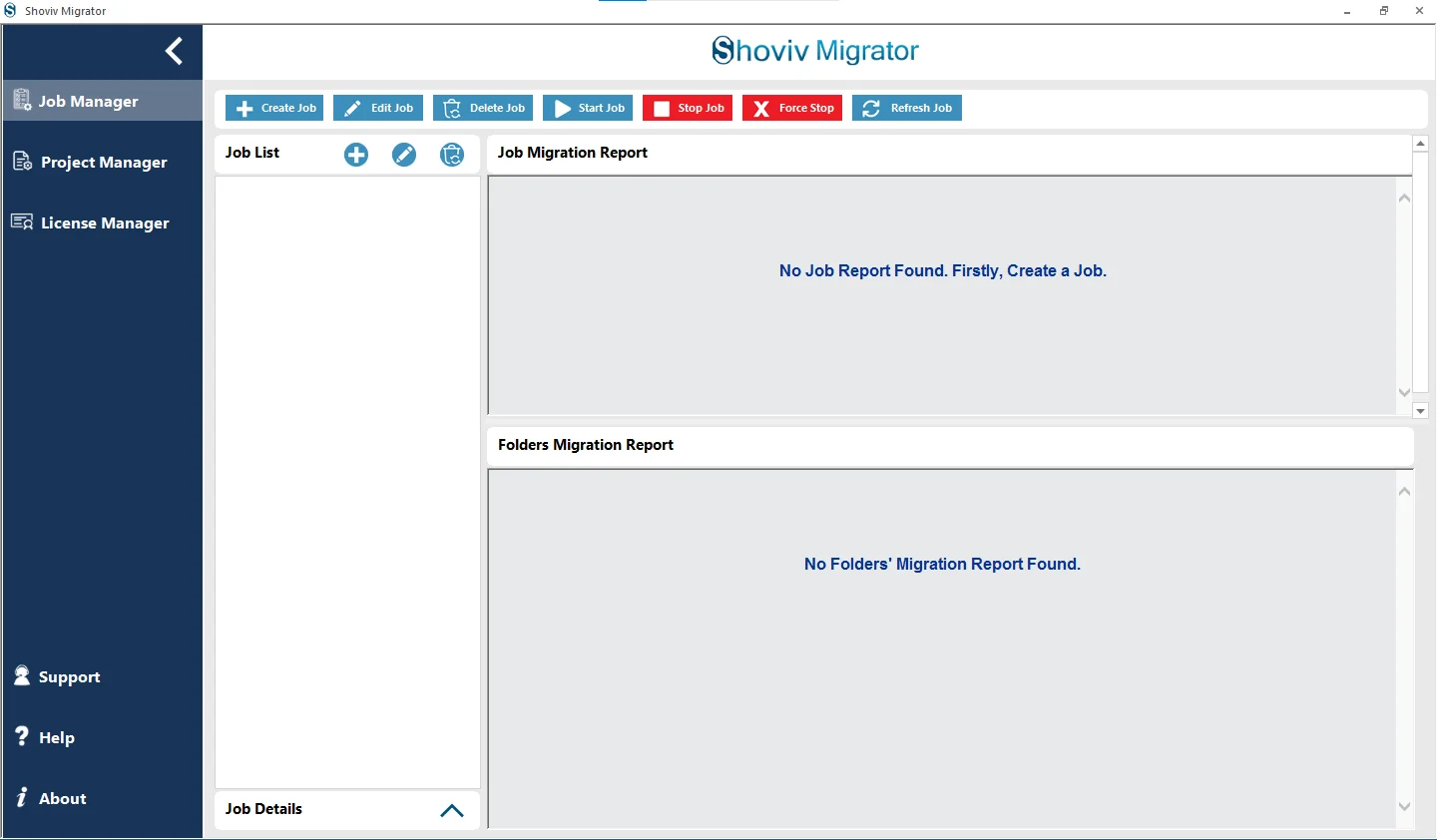Click the Start Job button
The height and width of the screenshot is (840, 1437).
pos(588,108)
